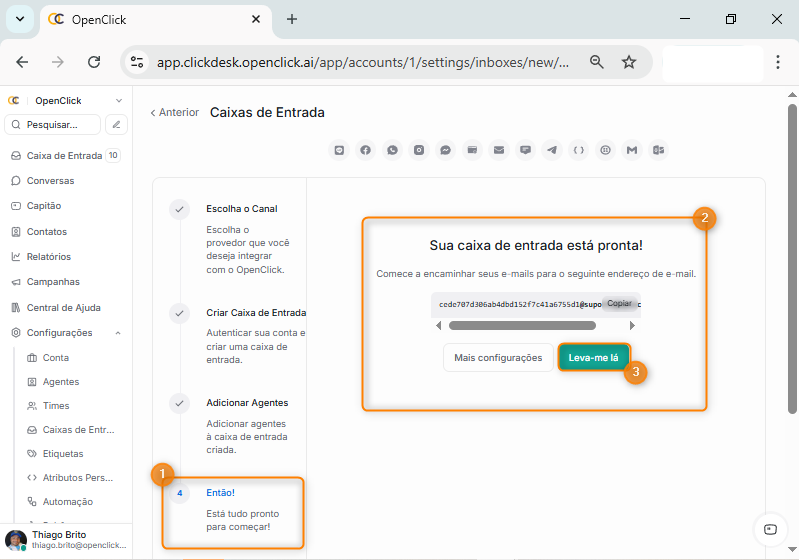Screen dimensions: 799x560
Task: Open Conversas in the sidebar
Action: [x=50, y=181]
